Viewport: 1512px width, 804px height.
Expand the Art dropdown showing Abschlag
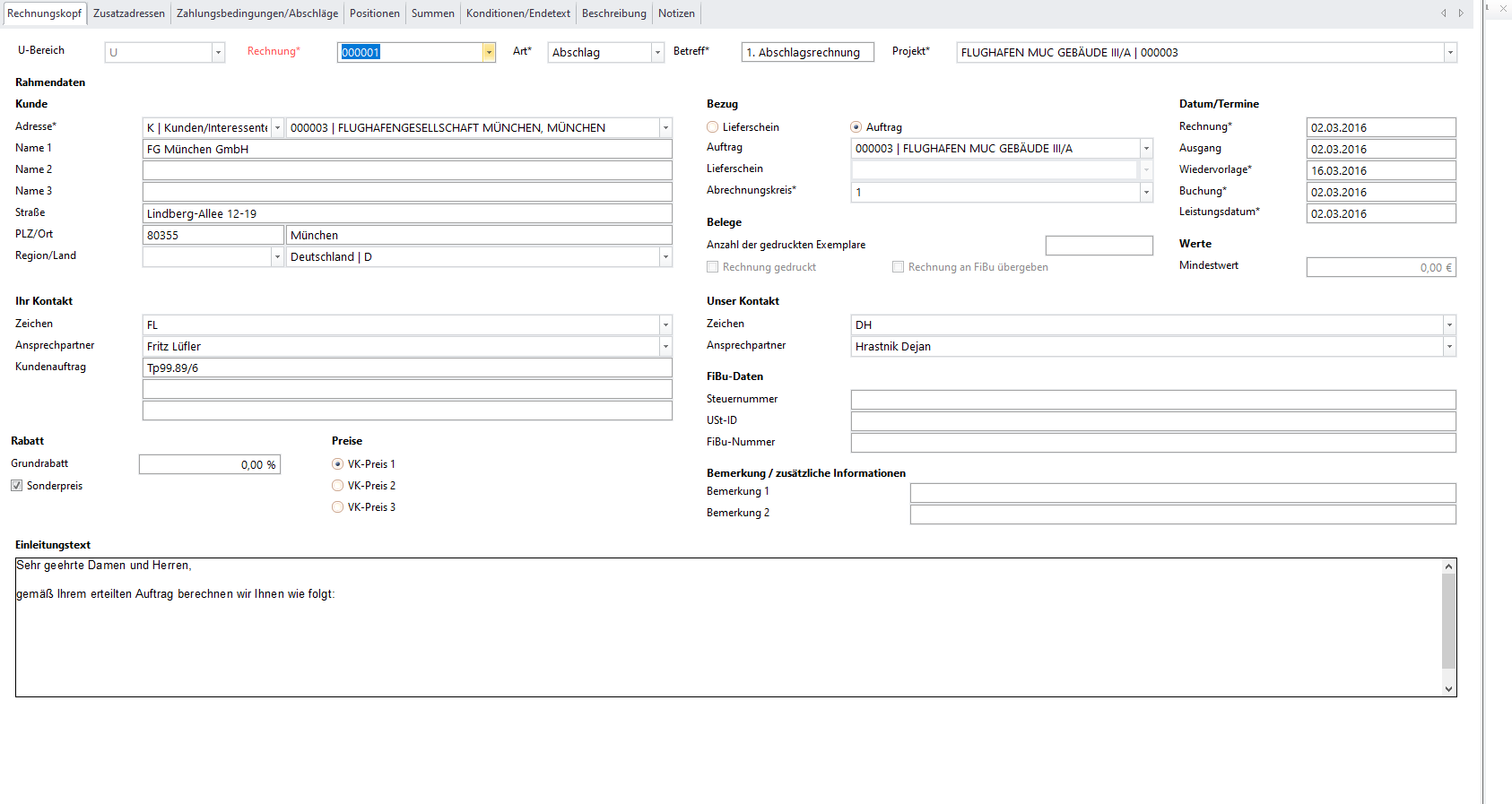(657, 53)
